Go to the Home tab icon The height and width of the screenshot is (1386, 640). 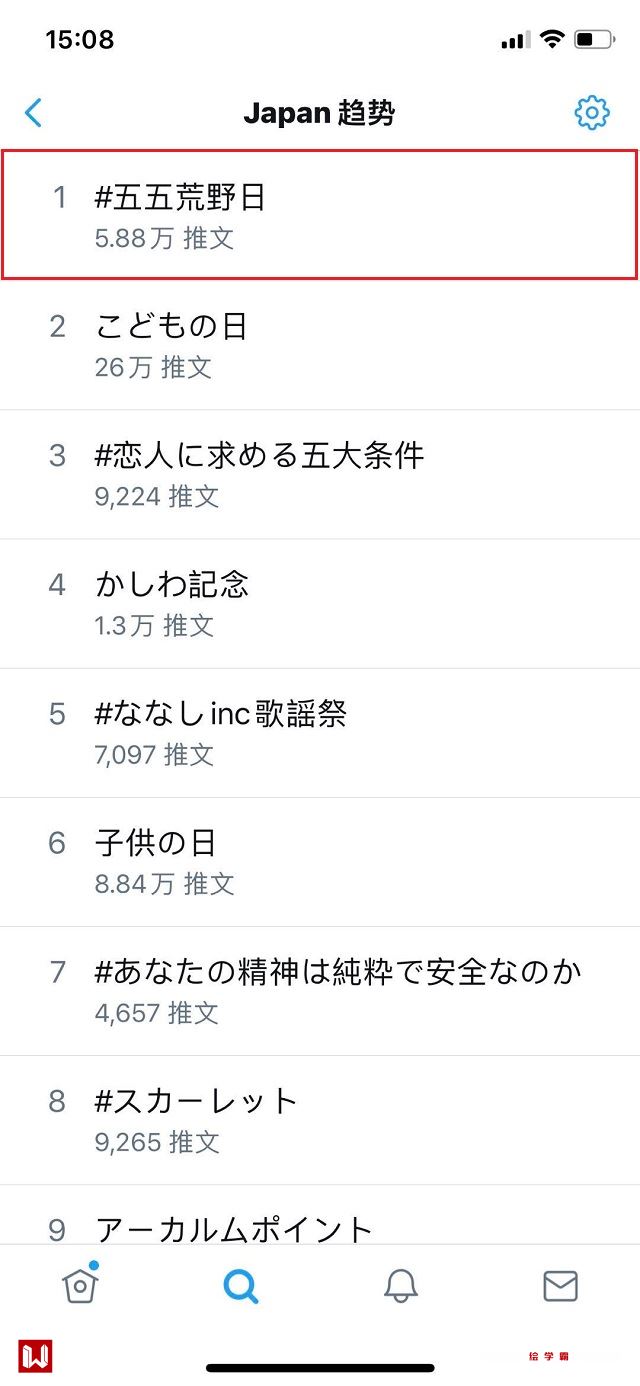pyautogui.click(x=80, y=1285)
